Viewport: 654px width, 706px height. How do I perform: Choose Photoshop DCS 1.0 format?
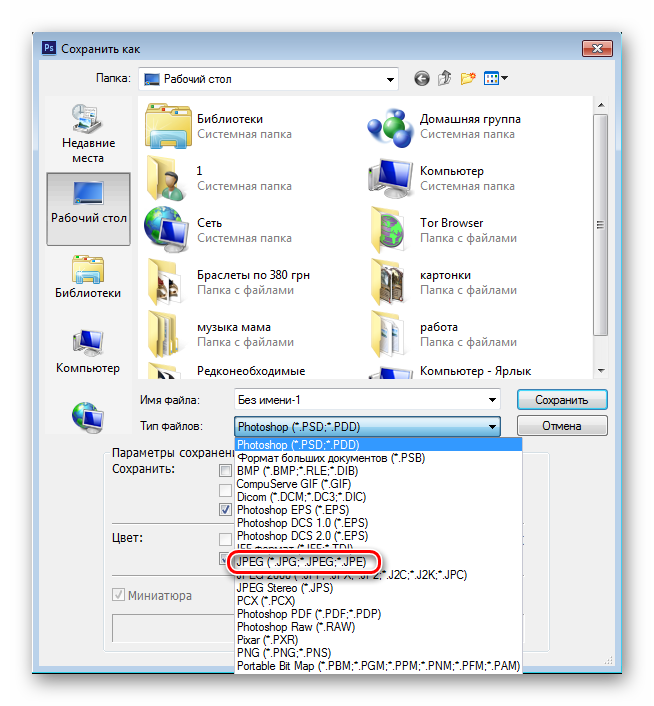coord(378,523)
